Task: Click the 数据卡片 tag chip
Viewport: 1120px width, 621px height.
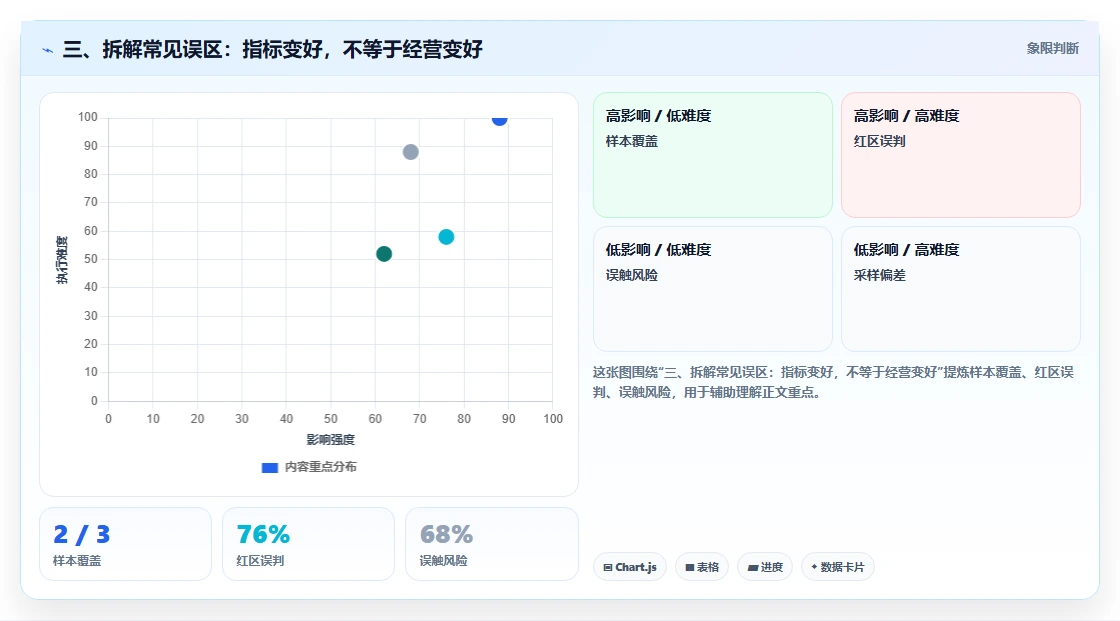Action: [x=838, y=567]
